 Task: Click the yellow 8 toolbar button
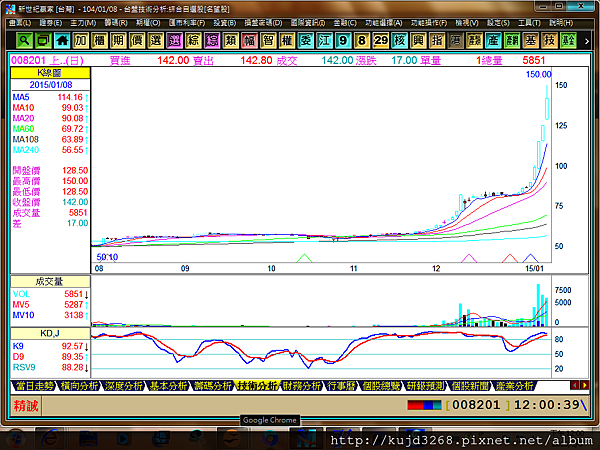362,40
